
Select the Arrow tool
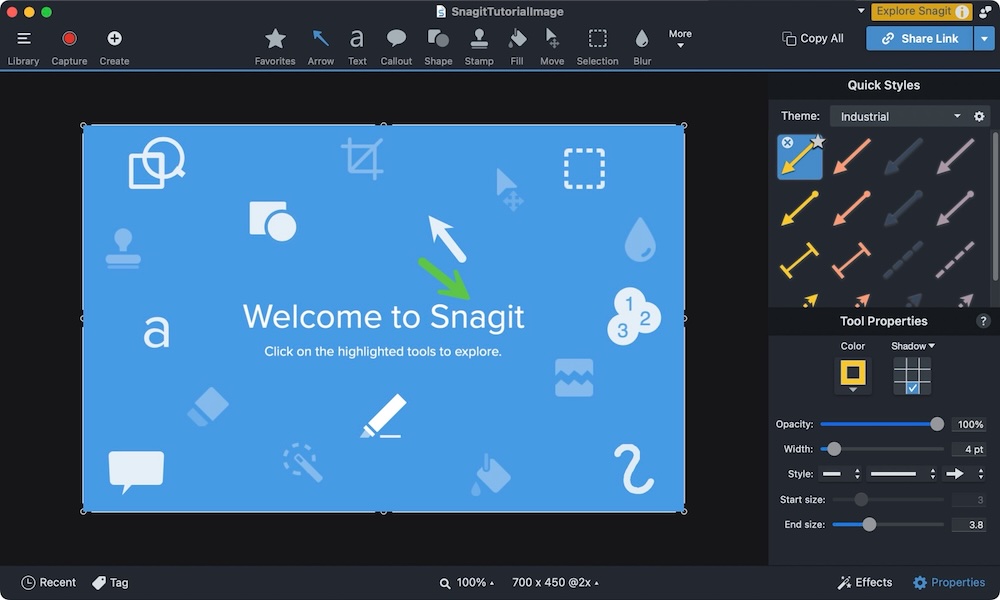[x=321, y=48]
